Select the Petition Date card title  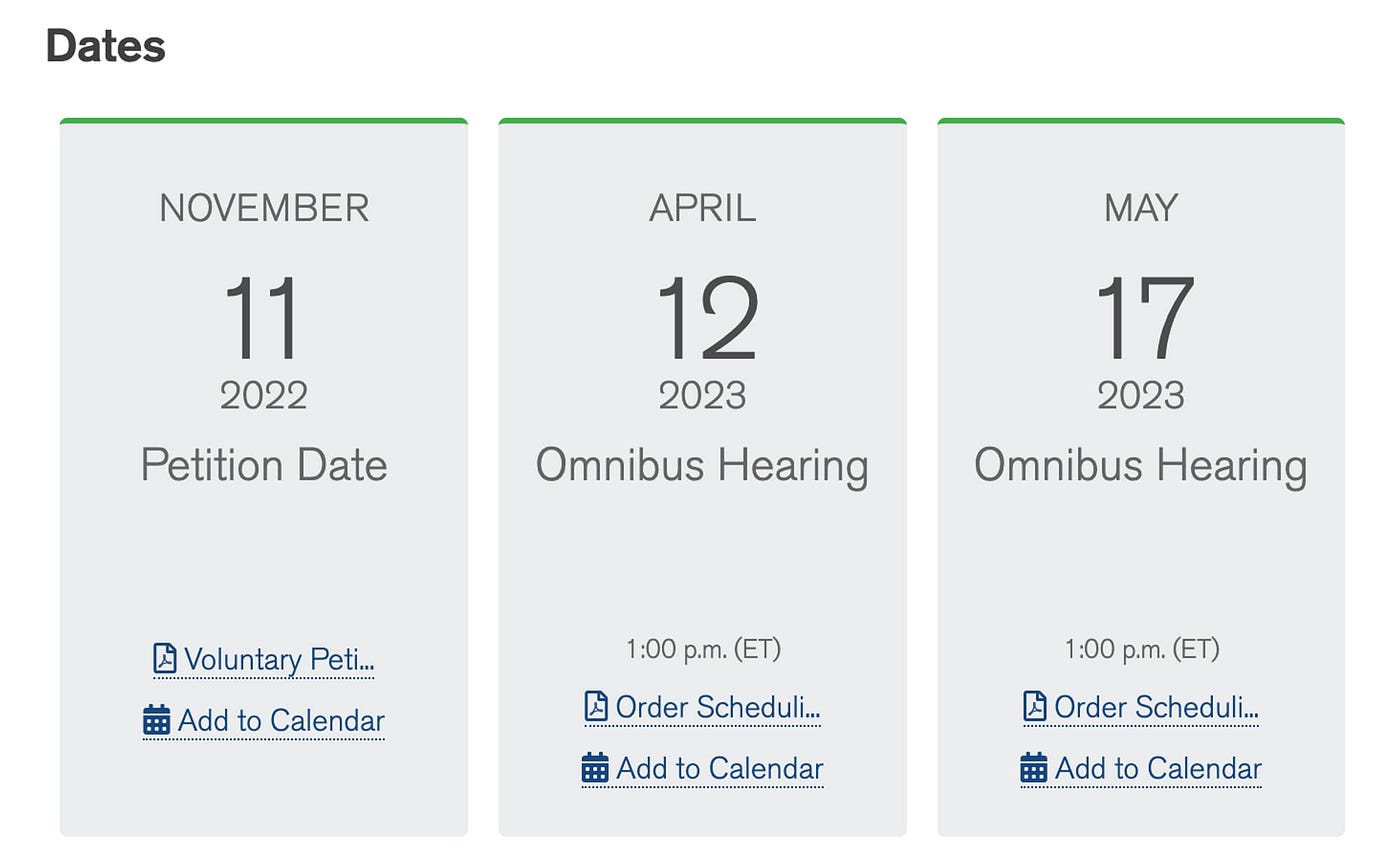coord(264,465)
